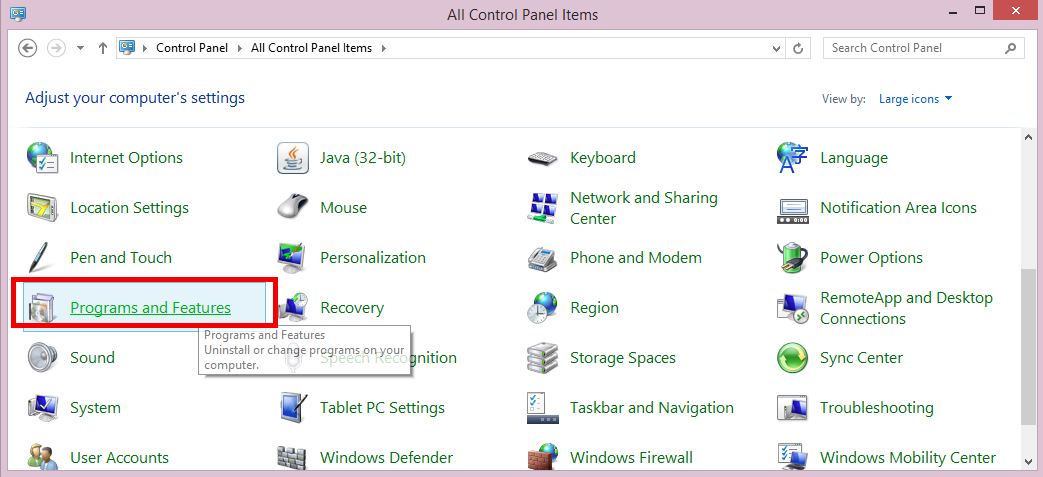Click the Phone and Modem icon

point(542,258)
